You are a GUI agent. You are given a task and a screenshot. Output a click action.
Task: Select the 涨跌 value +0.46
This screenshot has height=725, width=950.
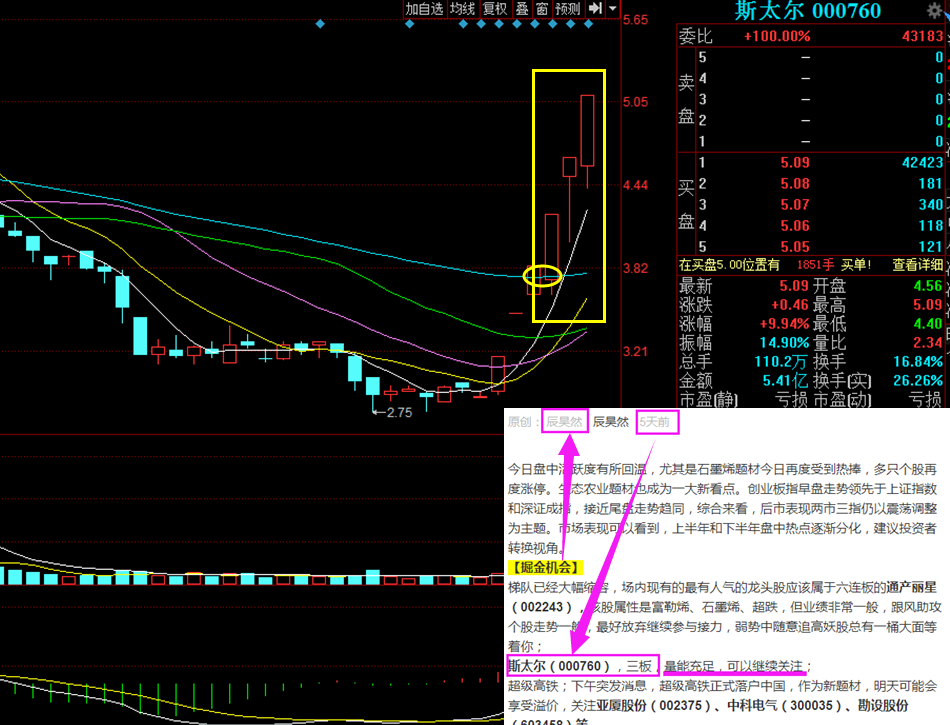click(790, 305)
